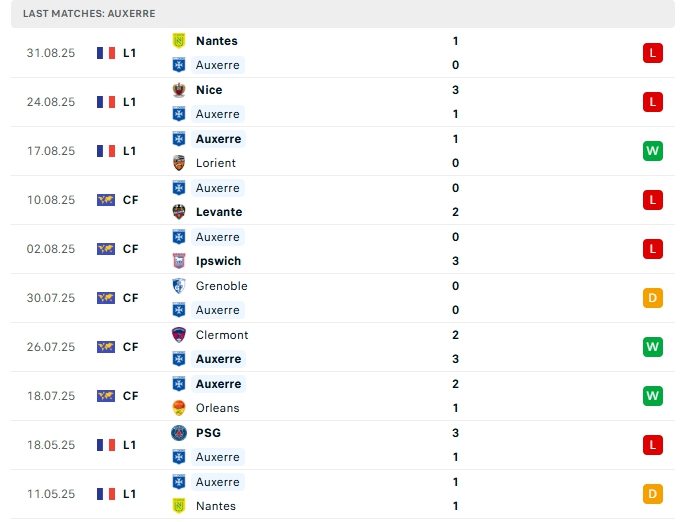Select the Clermont club logo
The image size is (683, 522).
[180, 335]
